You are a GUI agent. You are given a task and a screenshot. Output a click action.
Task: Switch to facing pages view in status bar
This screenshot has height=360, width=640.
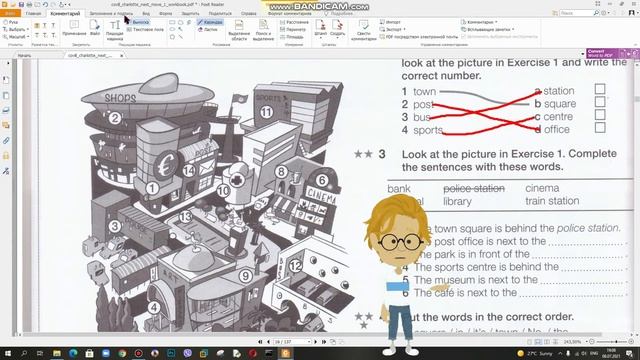pos(547,342)
